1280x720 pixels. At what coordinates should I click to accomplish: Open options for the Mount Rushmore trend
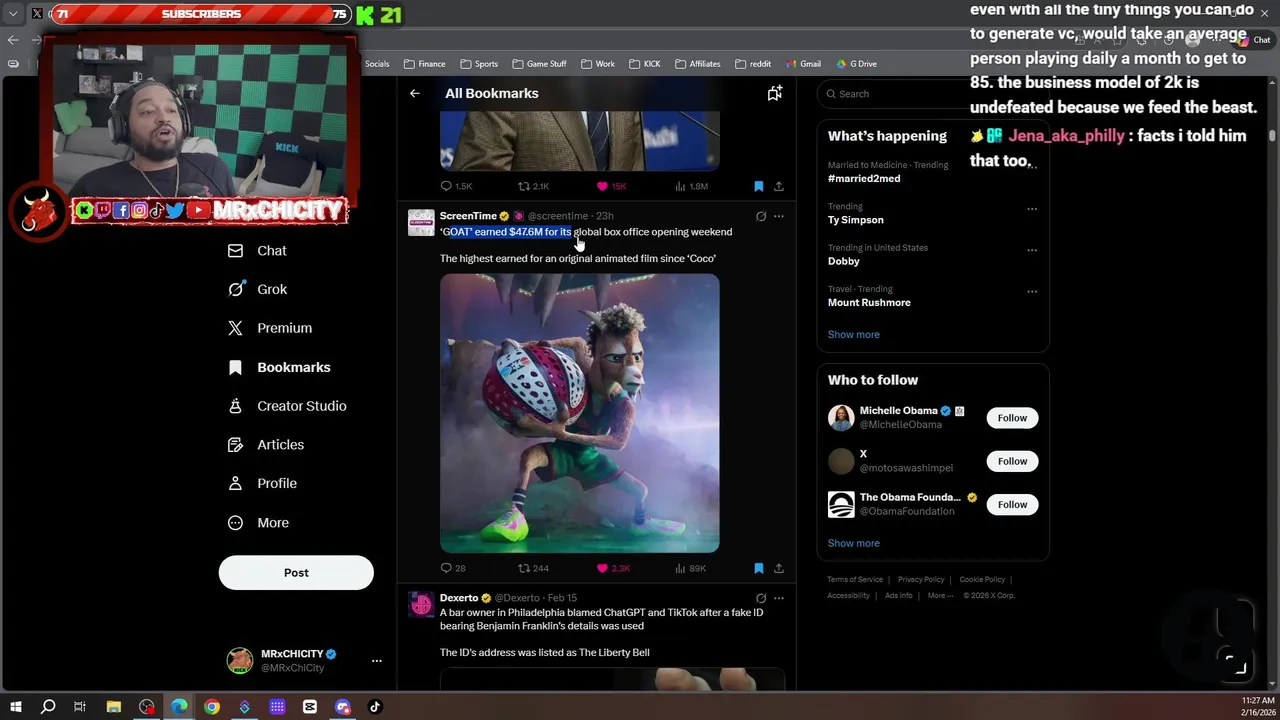coord(1032,292)
